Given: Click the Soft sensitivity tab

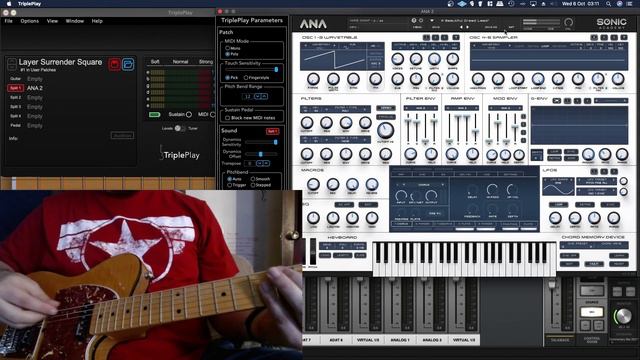Looking at the screenshot, I should (155, 62).
